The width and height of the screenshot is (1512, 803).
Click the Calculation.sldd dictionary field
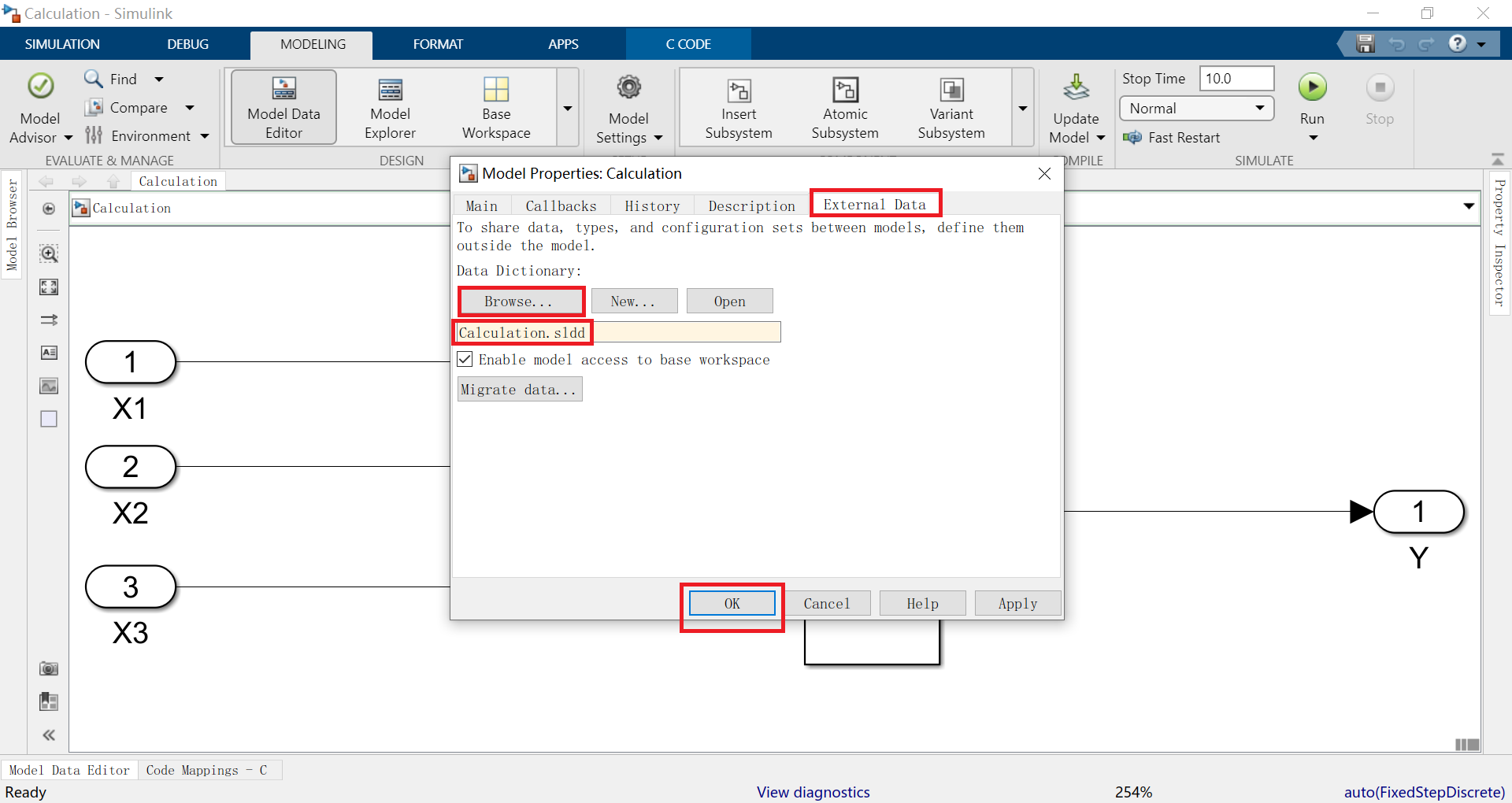(x=618, y=332)
